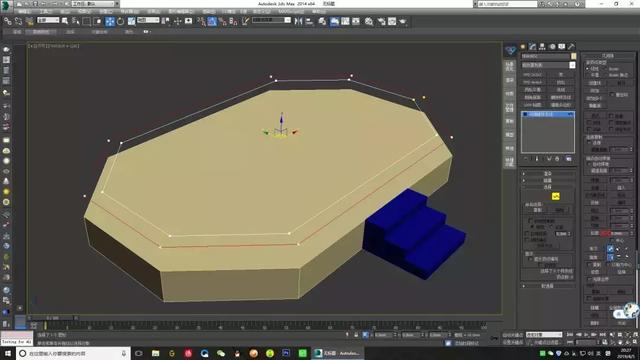This screenshot has width=640, height=360.
Task: Click the timeline frame slider handle
Action: pyautogui.click(x=52, y=318)
